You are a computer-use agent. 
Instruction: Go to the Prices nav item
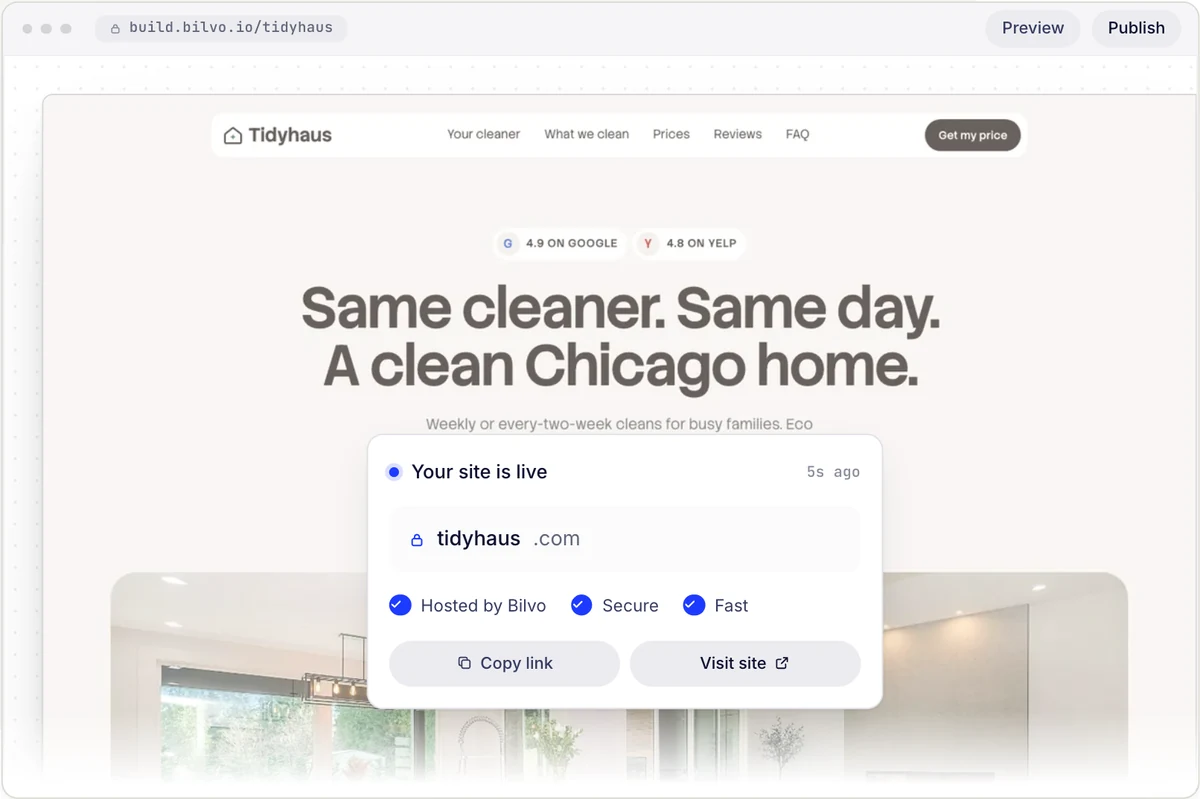[671, 134]
